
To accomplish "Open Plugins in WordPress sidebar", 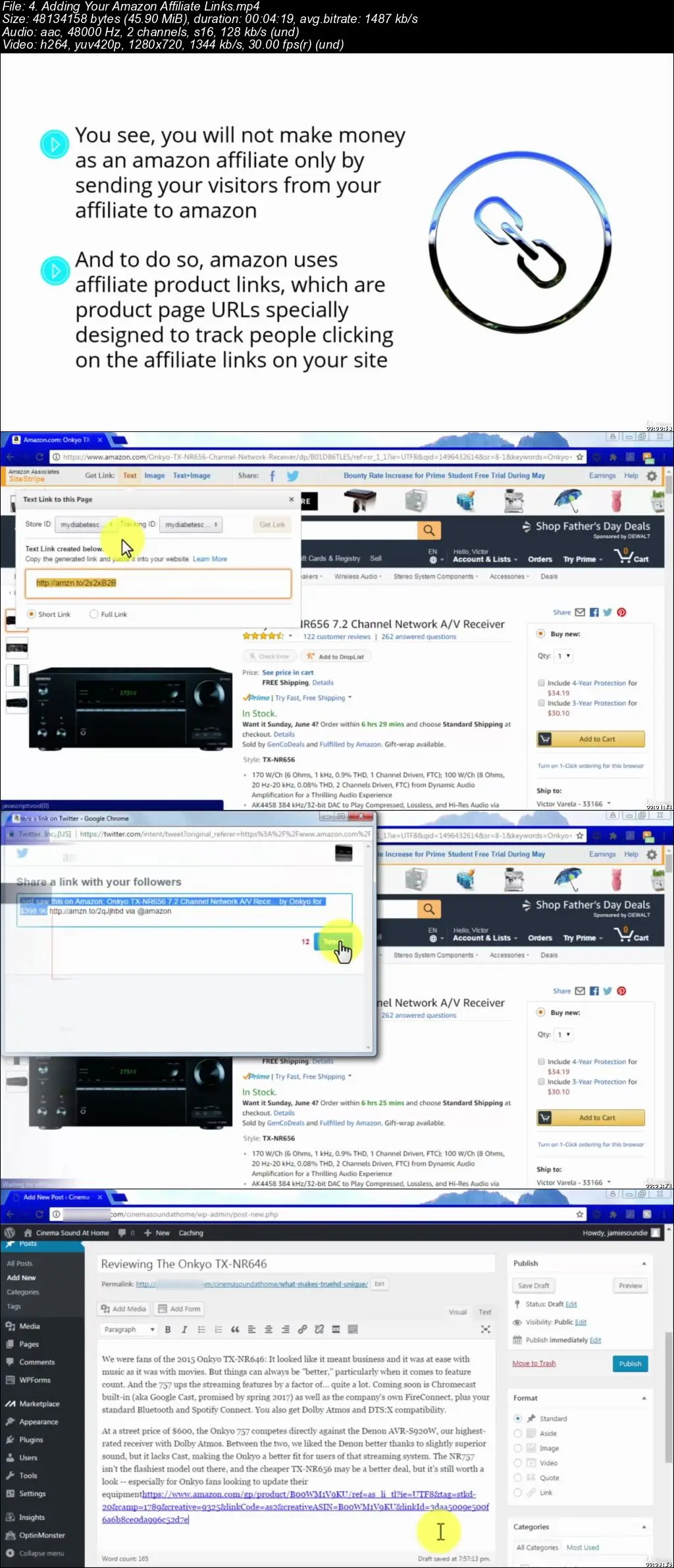I will pyautogui.click(x=31, y=1440).
